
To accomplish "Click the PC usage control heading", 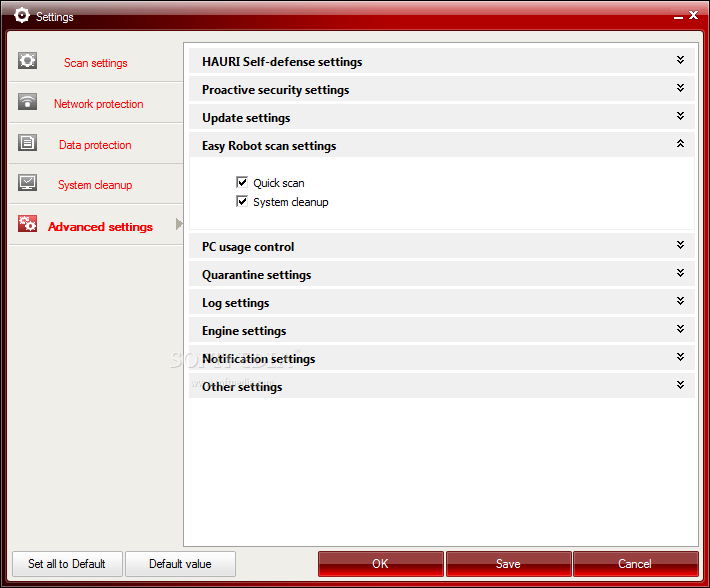I will coord(248,247).
